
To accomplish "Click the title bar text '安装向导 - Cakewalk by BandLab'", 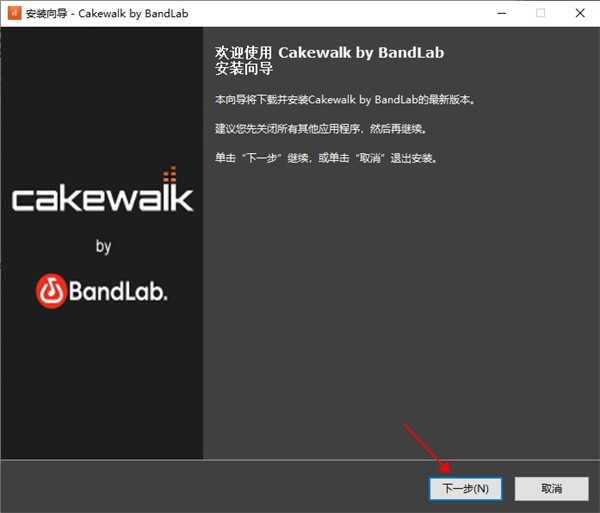I will (107, 13).
